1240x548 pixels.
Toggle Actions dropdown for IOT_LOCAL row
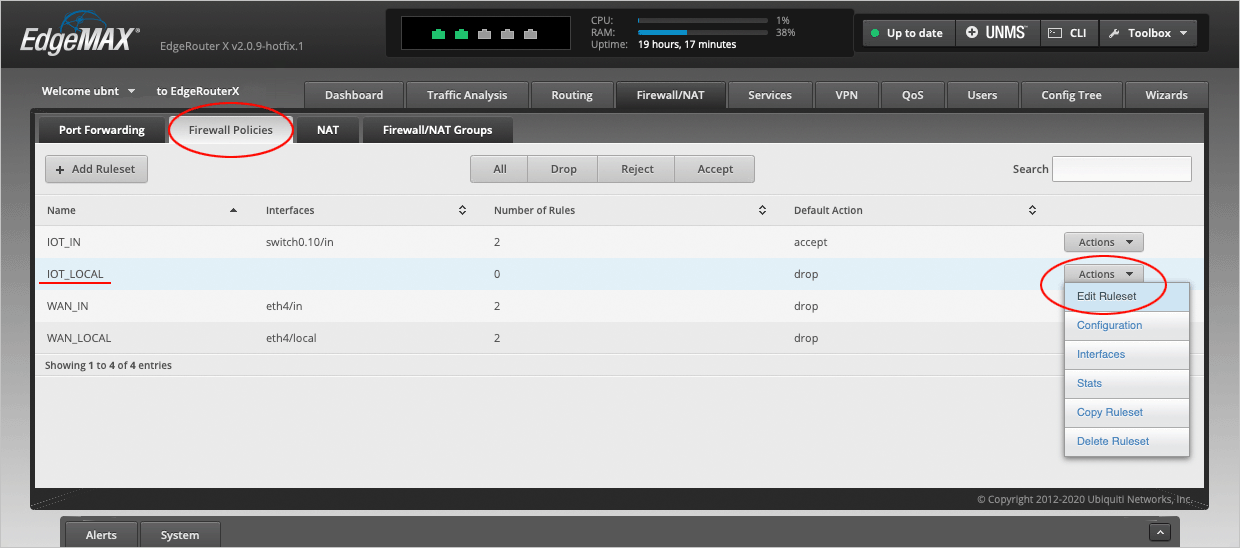pos(1104,274)
